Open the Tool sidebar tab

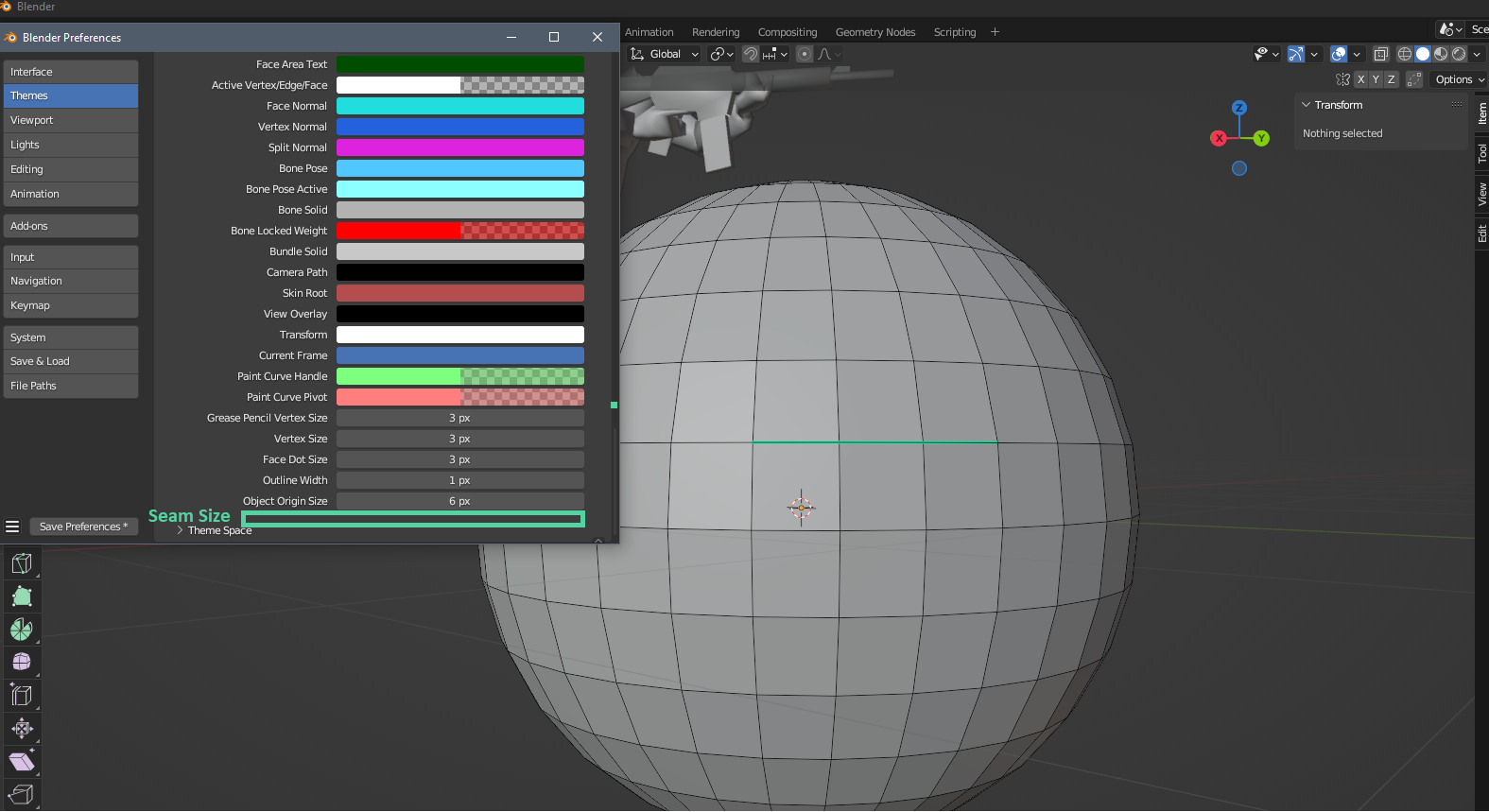coord(1481,153)
